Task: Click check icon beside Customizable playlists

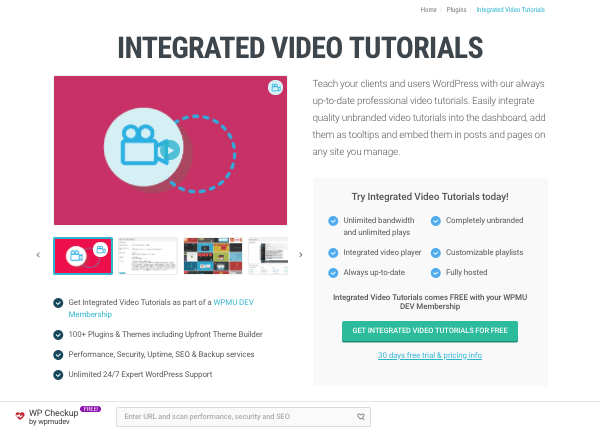Action: click(x=436, y=253)
